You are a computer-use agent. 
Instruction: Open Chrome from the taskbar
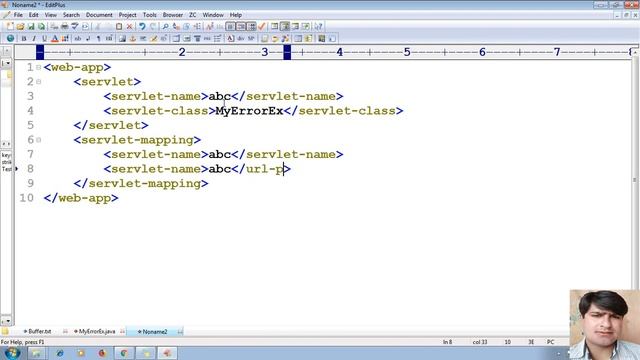coord(124,353)
